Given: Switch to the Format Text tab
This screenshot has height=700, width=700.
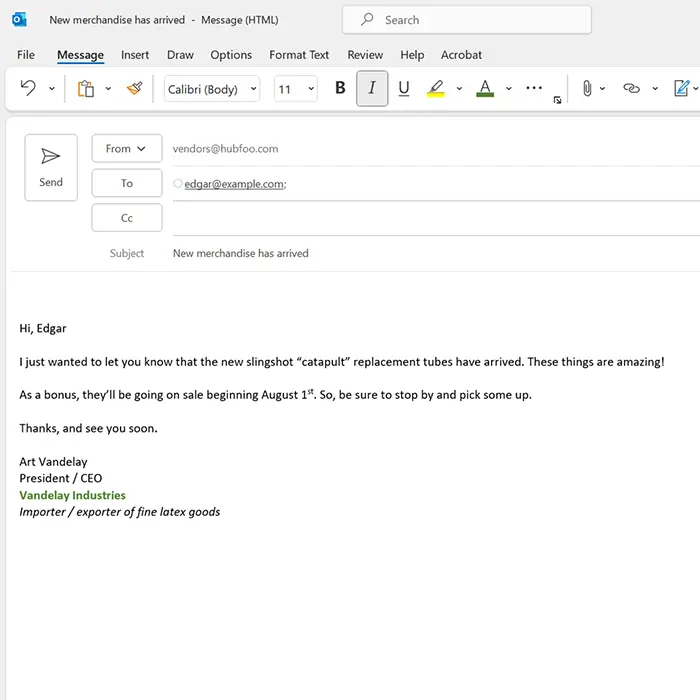Looking at the screenshot, I should pyautogui.click(x=299, y=55).
